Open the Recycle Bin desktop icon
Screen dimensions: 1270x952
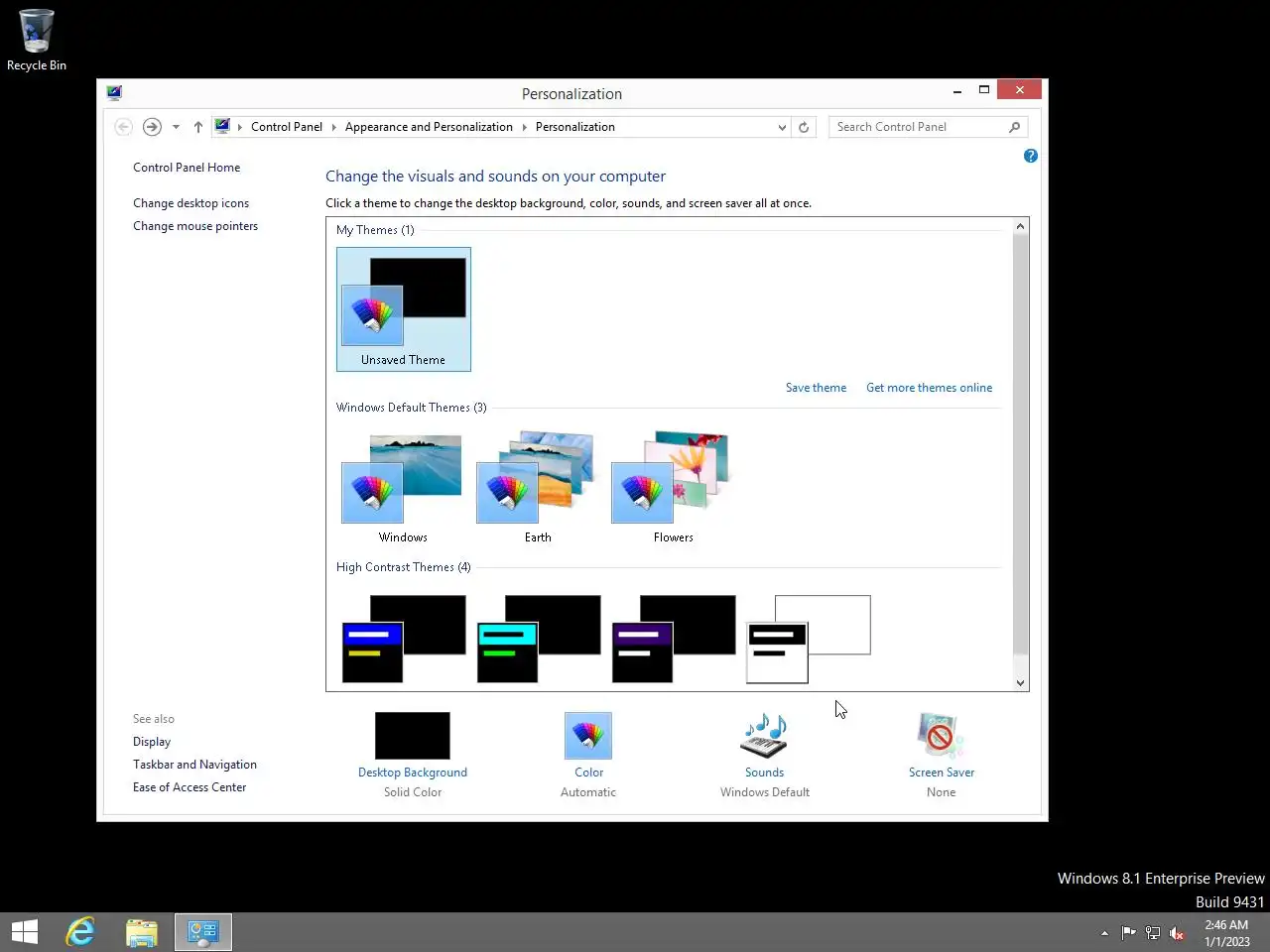coord(37,41)
